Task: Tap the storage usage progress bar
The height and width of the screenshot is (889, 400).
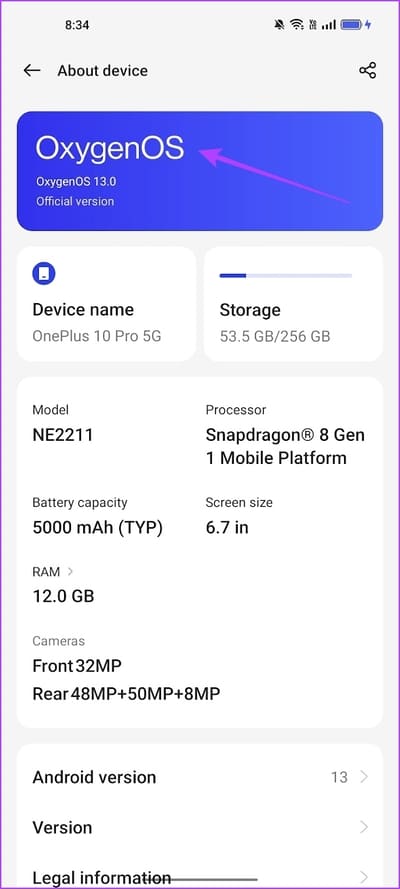Action: 286,276
